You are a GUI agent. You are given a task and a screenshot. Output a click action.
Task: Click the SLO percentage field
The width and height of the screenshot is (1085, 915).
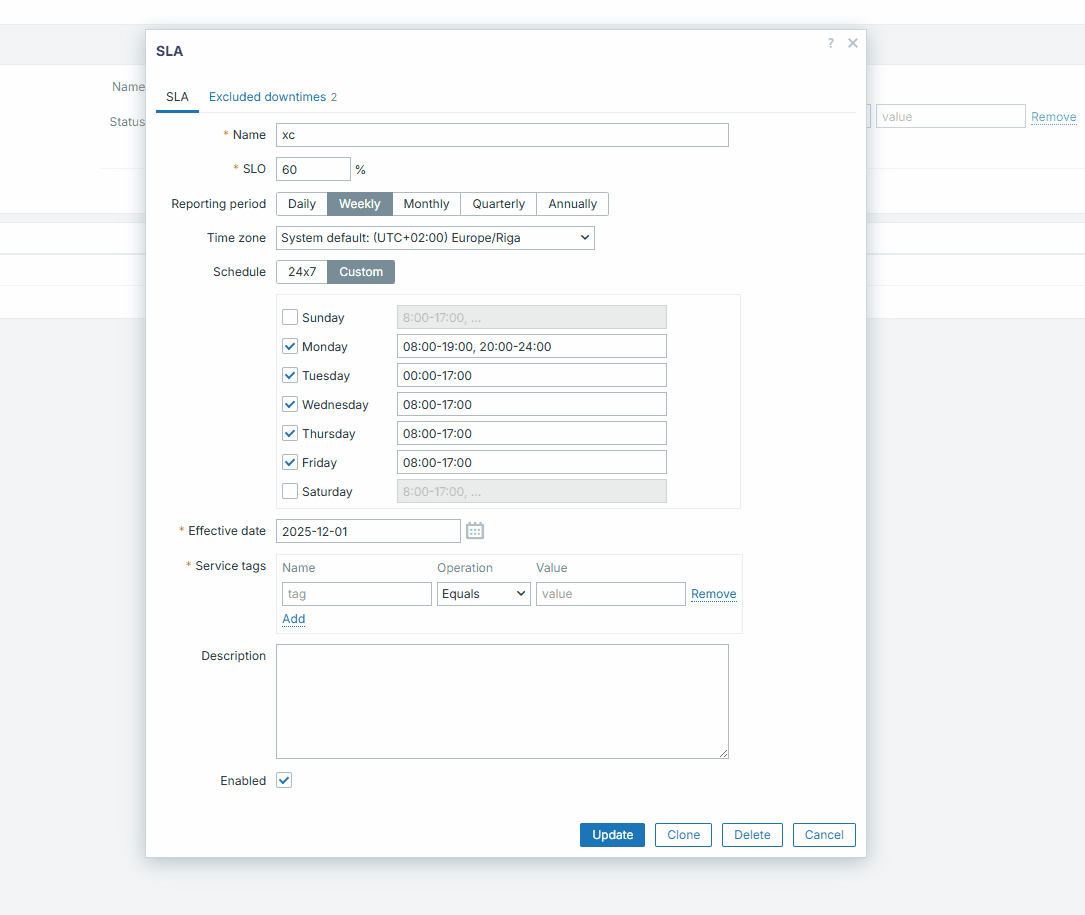tap(313, 169)
